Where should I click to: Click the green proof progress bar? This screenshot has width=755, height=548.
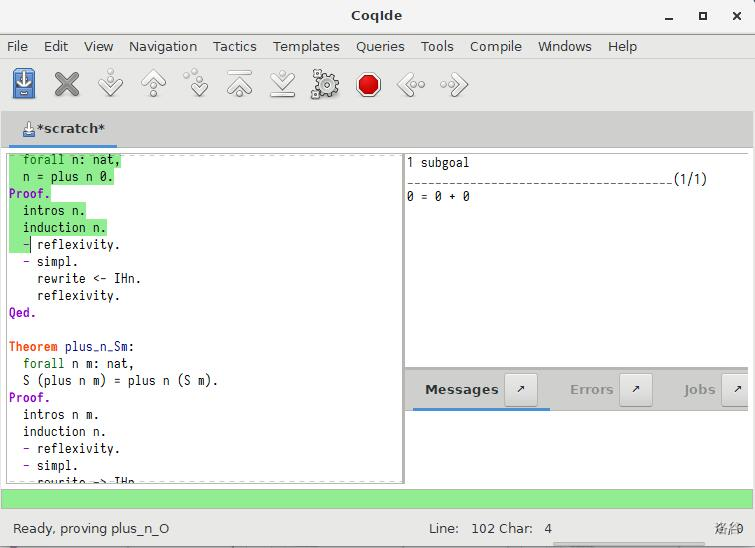[377, 499]
